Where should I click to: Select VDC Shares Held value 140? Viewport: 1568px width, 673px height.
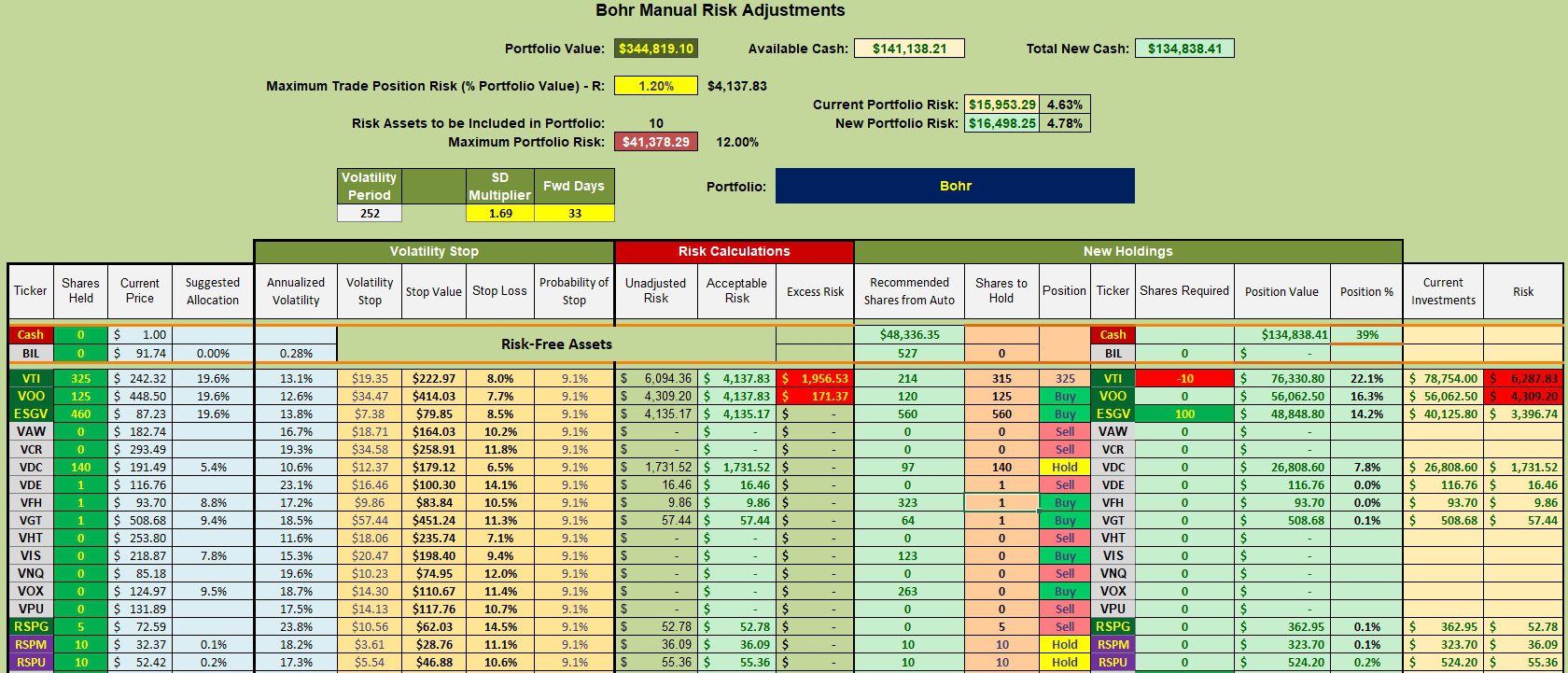(x=81, y=468)
